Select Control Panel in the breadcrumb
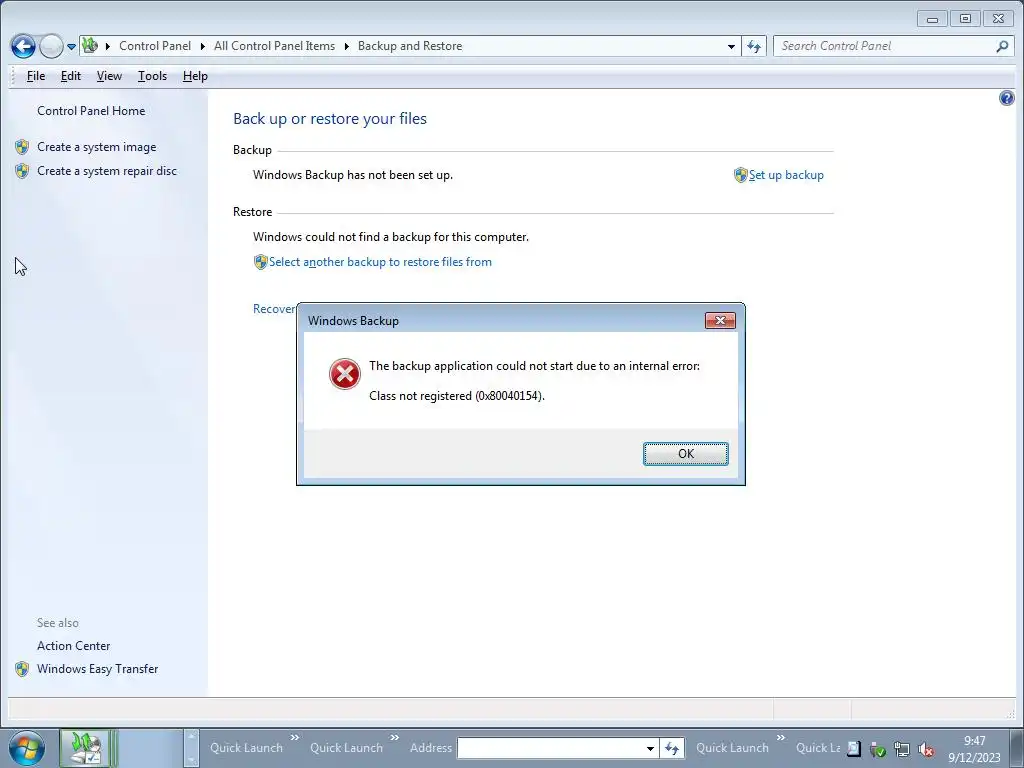The image size is (1024, 768). (155, 46)
